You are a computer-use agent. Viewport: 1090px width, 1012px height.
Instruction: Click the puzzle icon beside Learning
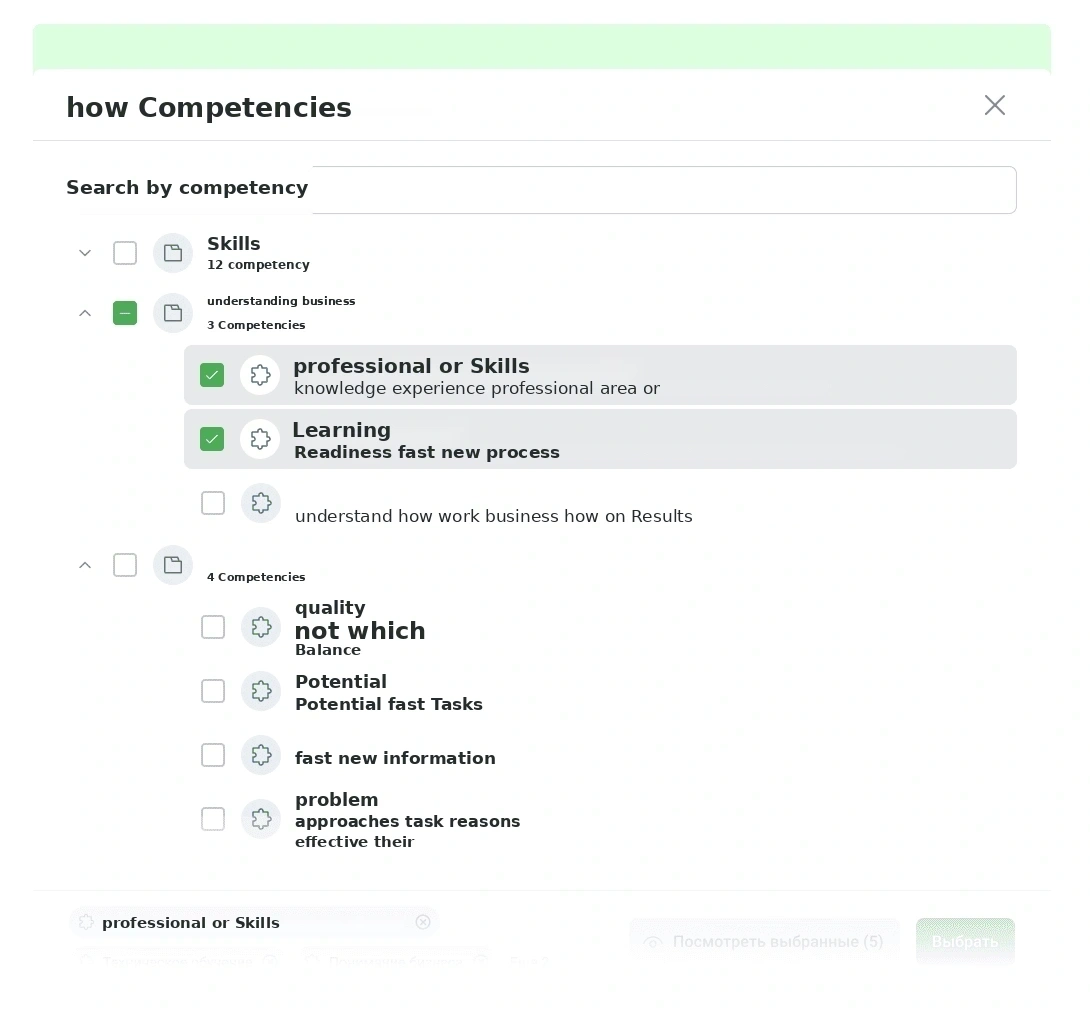[260, 439]
